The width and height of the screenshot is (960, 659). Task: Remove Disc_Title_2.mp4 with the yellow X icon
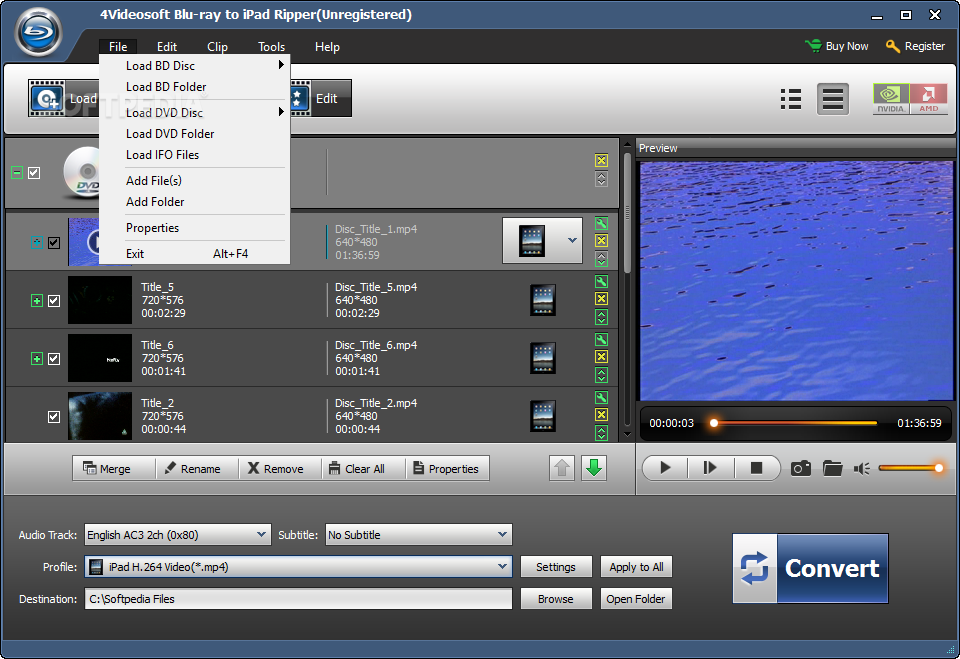[601, 415]
